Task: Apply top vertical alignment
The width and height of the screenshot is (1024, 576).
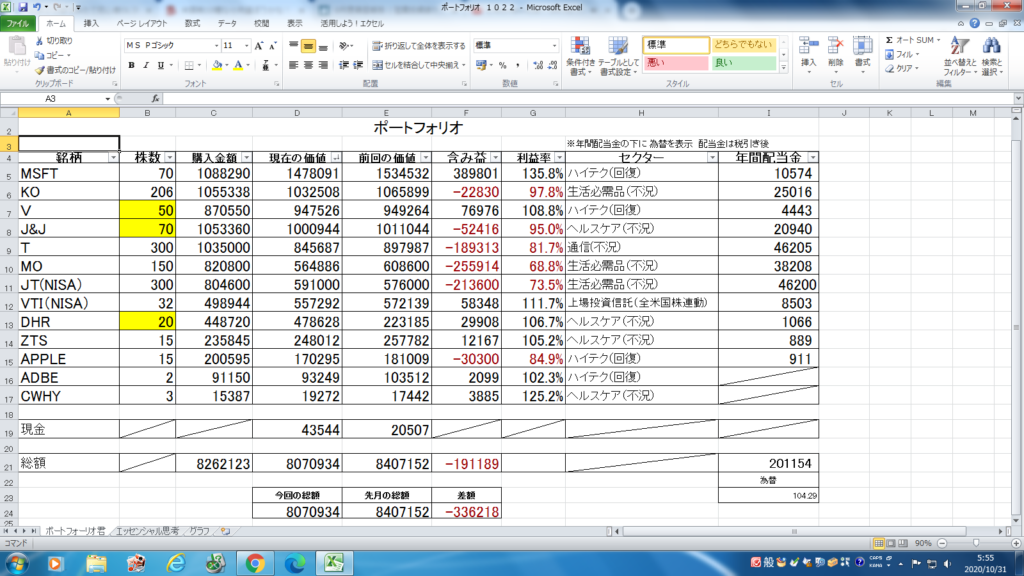Action: pos(293,46)
